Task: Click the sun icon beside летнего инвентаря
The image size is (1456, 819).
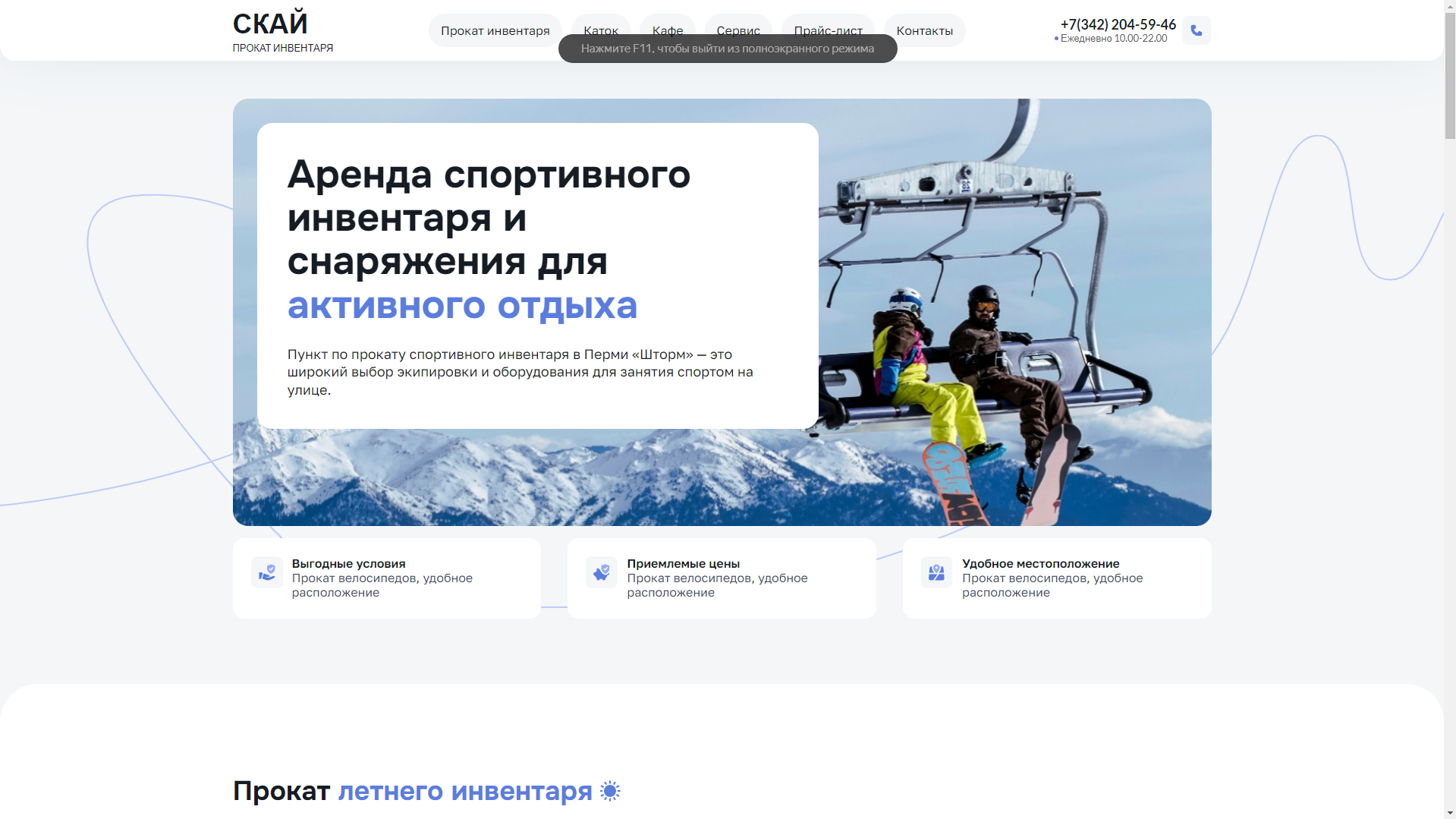Action: tap(610, 791)
